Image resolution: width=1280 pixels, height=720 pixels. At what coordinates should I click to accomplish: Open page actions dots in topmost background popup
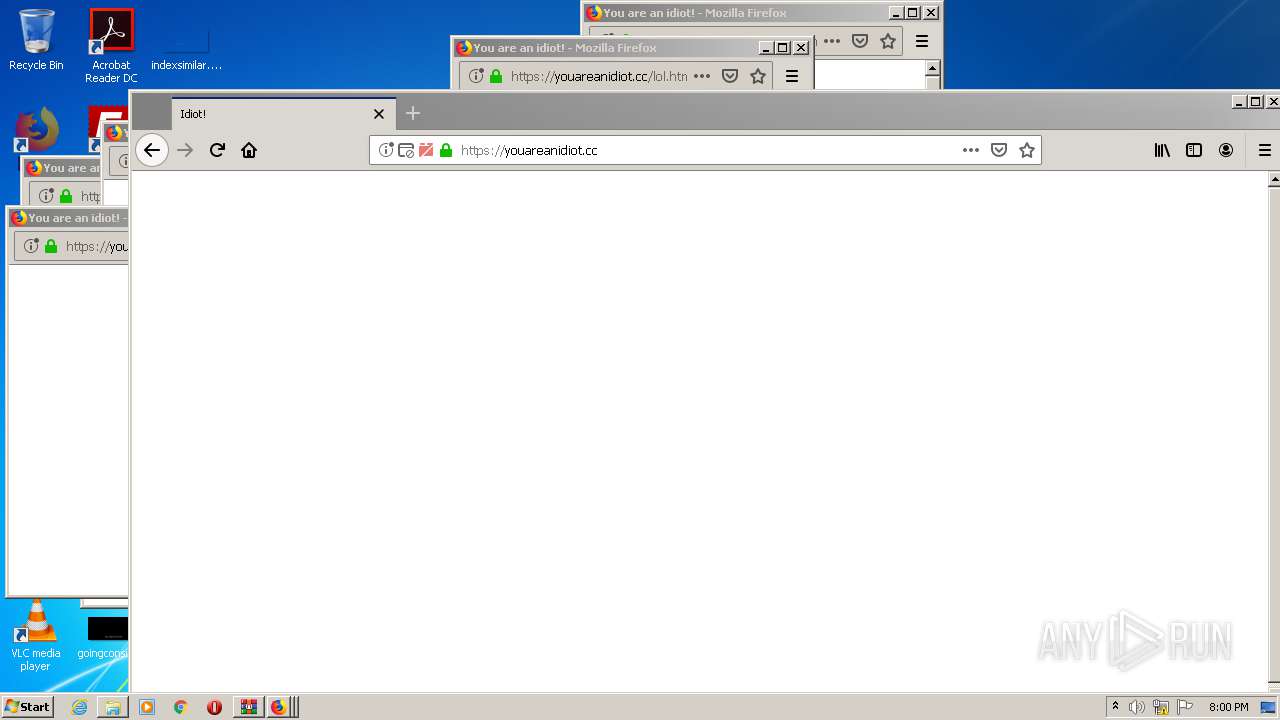(x=832, y=41)
